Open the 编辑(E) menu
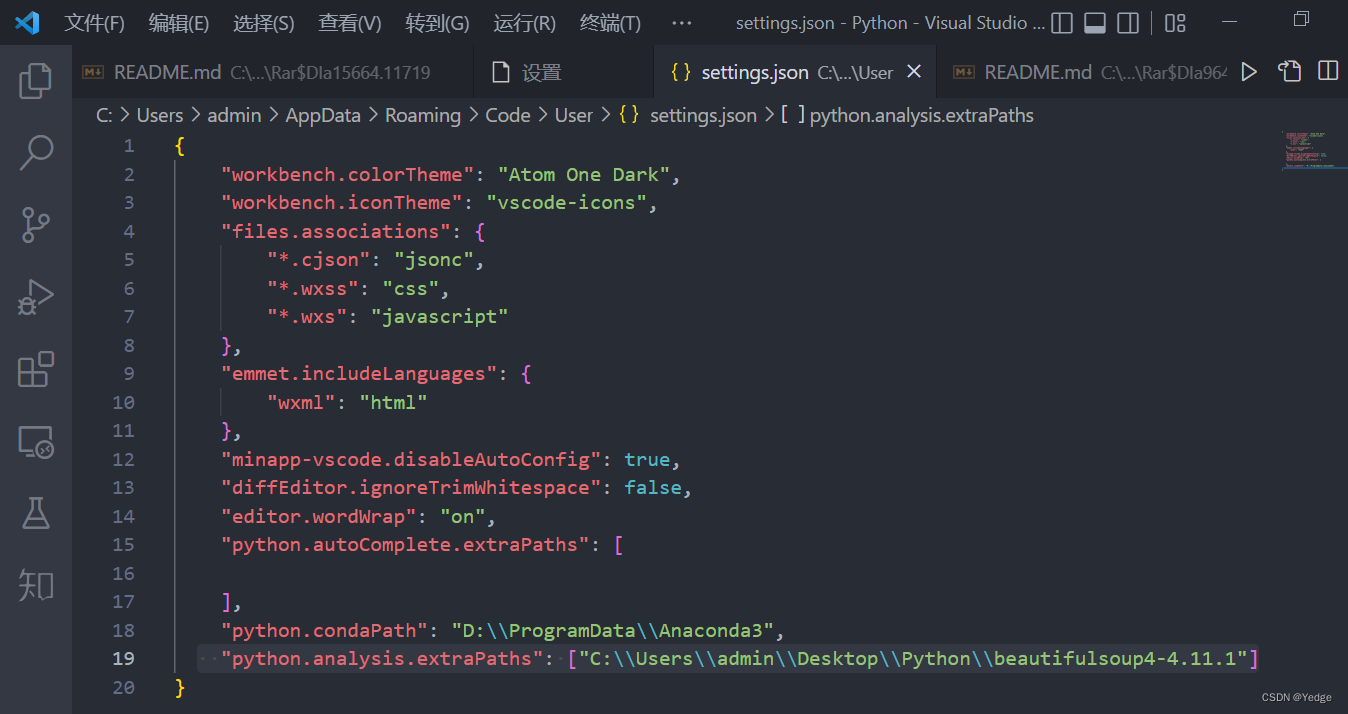Screen dimensions: 1348x714 pos(179,23)
